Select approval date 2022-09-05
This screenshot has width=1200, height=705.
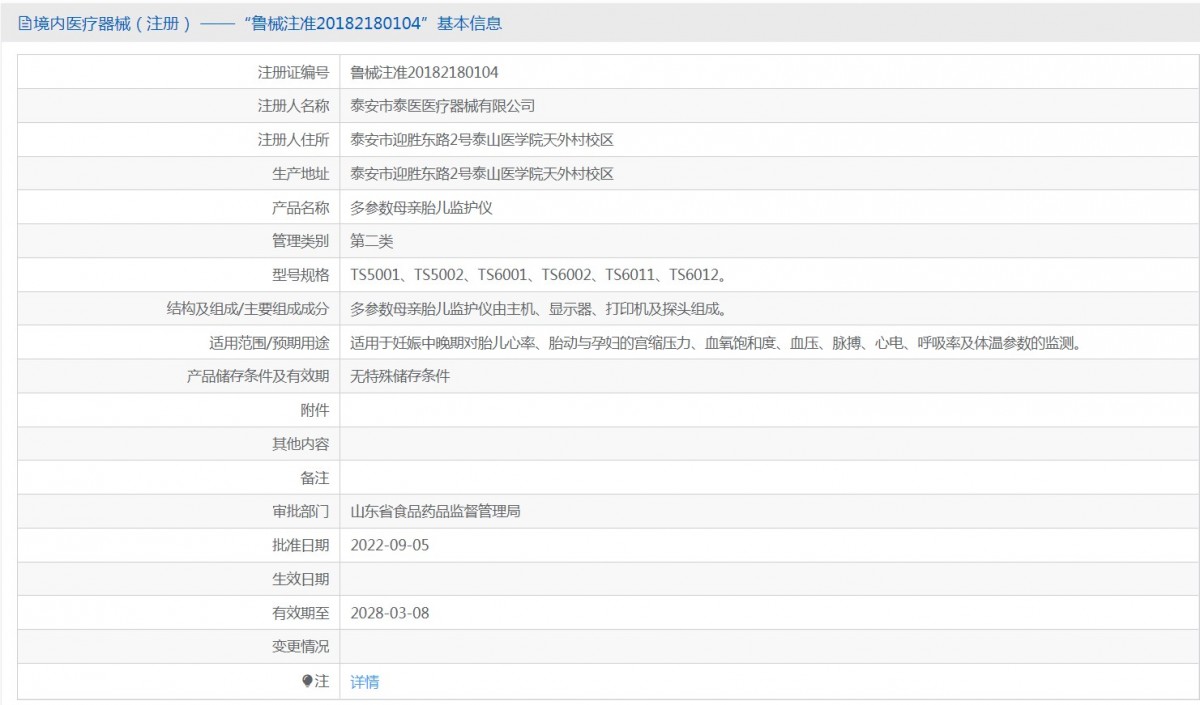tap(390, 546)
